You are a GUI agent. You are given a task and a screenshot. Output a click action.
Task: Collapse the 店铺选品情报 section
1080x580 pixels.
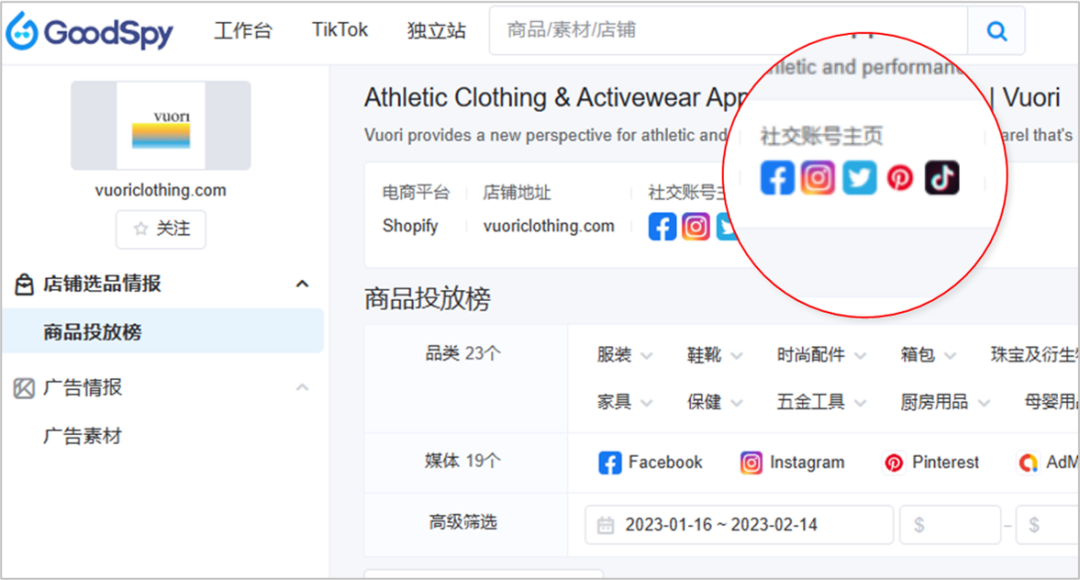coord(302,284)
